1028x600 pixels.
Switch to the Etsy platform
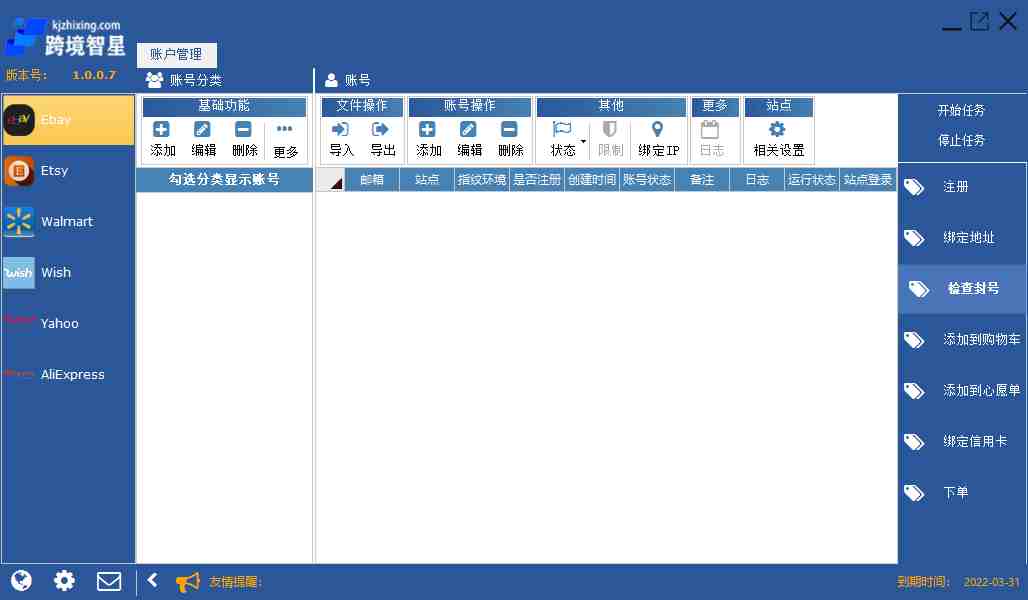(68, 170)
